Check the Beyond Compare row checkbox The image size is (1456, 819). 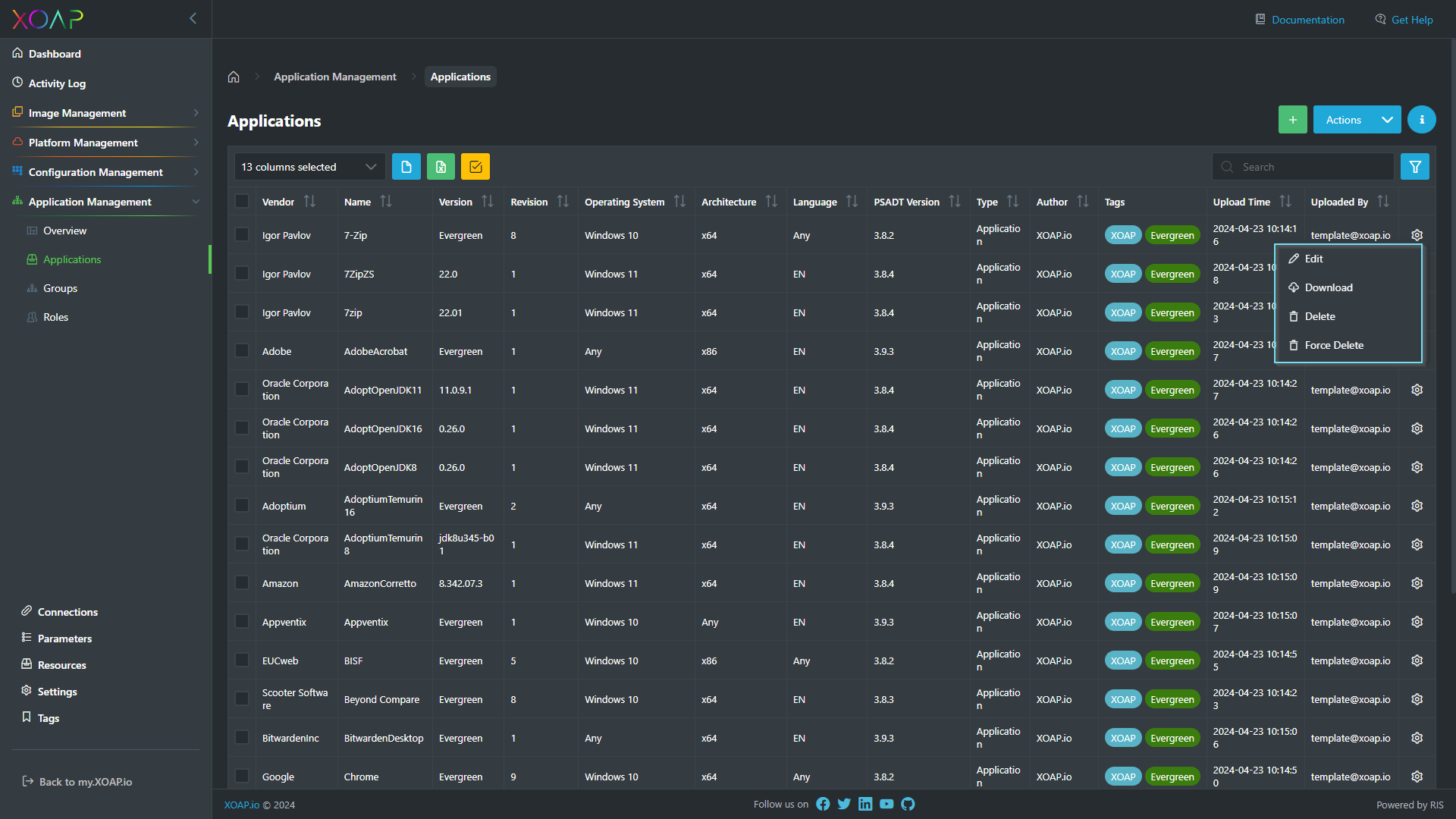[x=242, y=698]
